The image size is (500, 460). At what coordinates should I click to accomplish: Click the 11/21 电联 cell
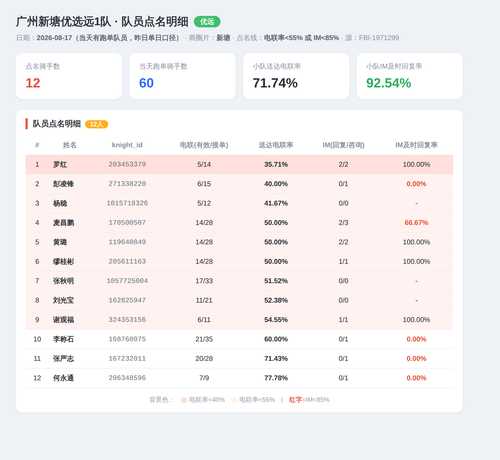204,300
